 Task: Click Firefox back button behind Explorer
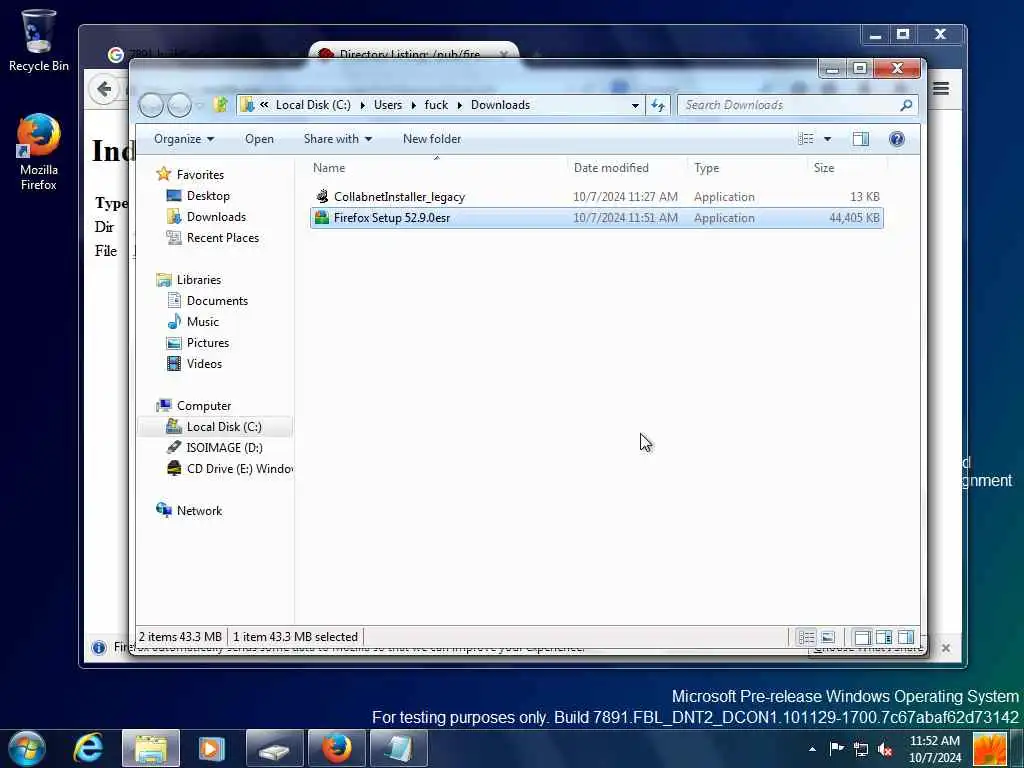104,89
